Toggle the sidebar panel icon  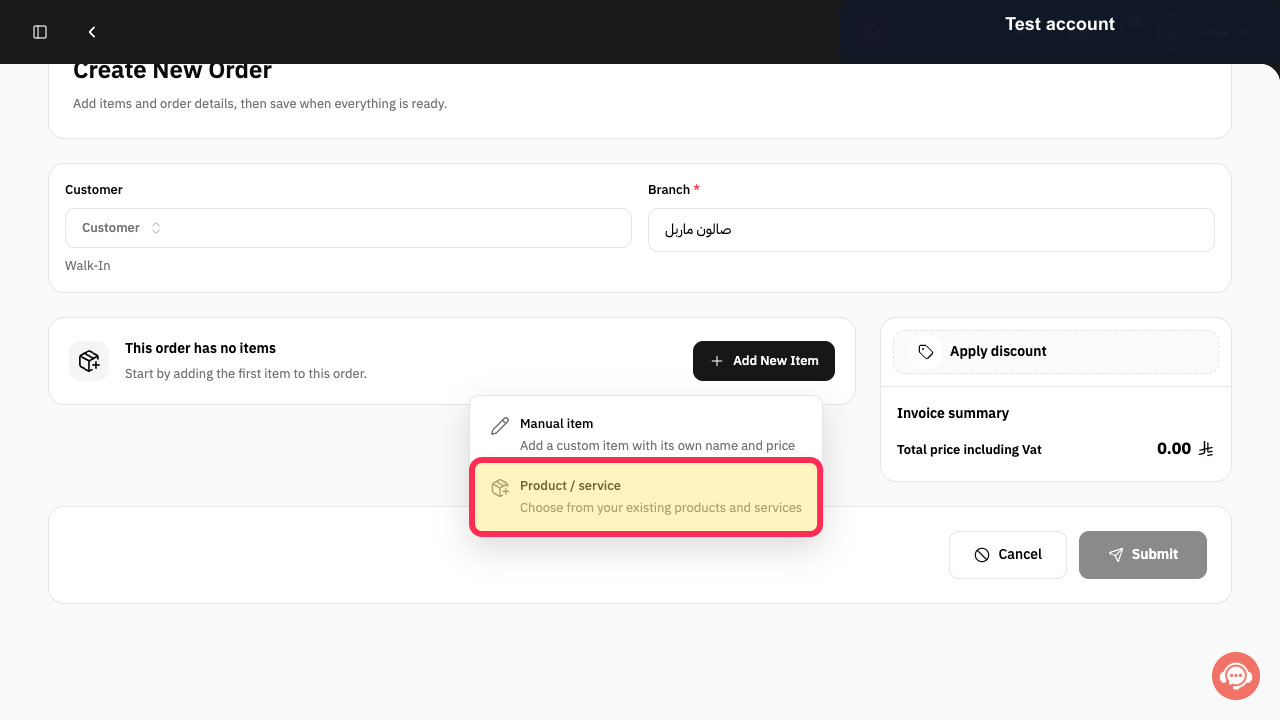coord(40,32)
